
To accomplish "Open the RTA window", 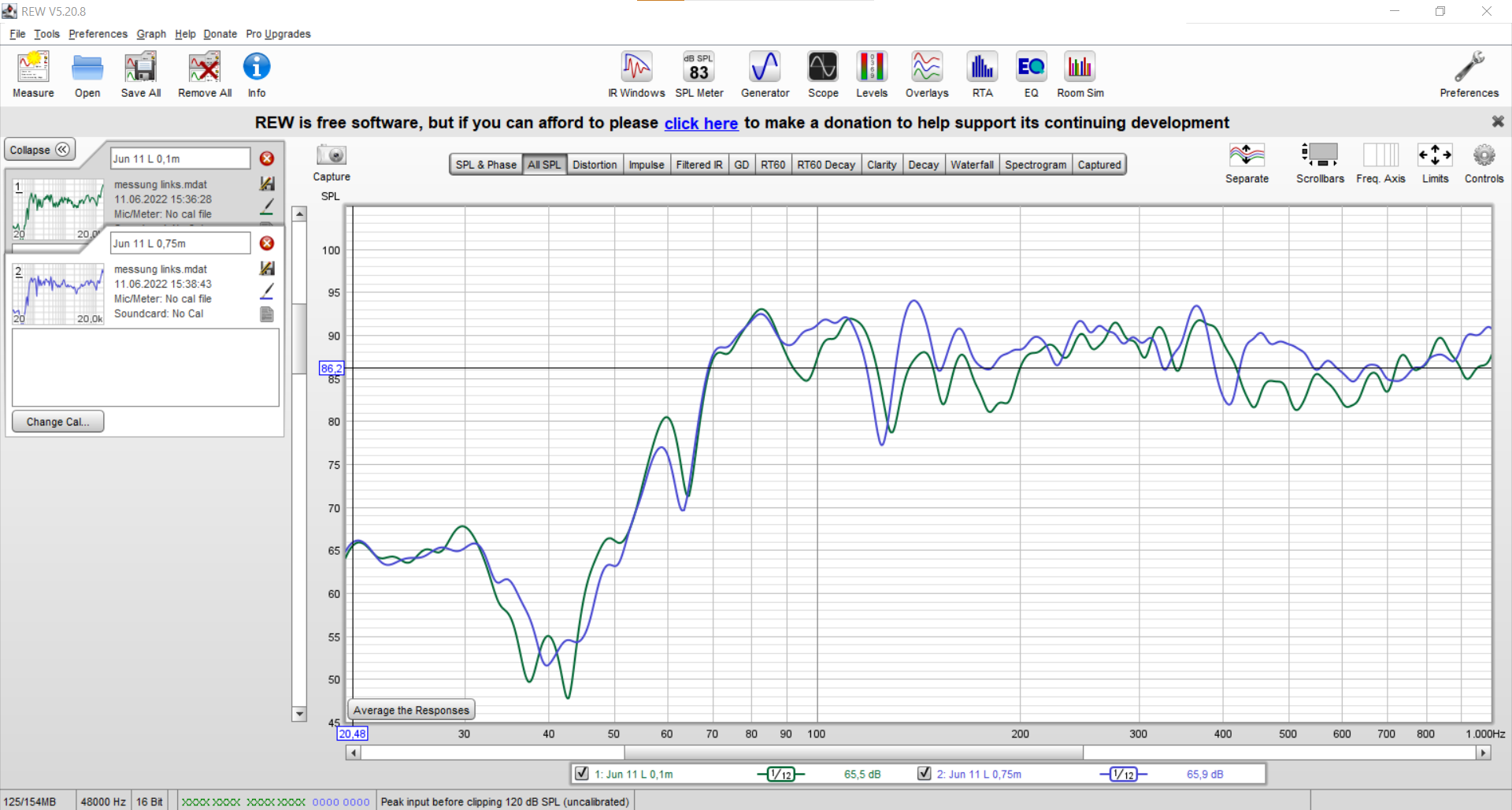I will 982,75.
